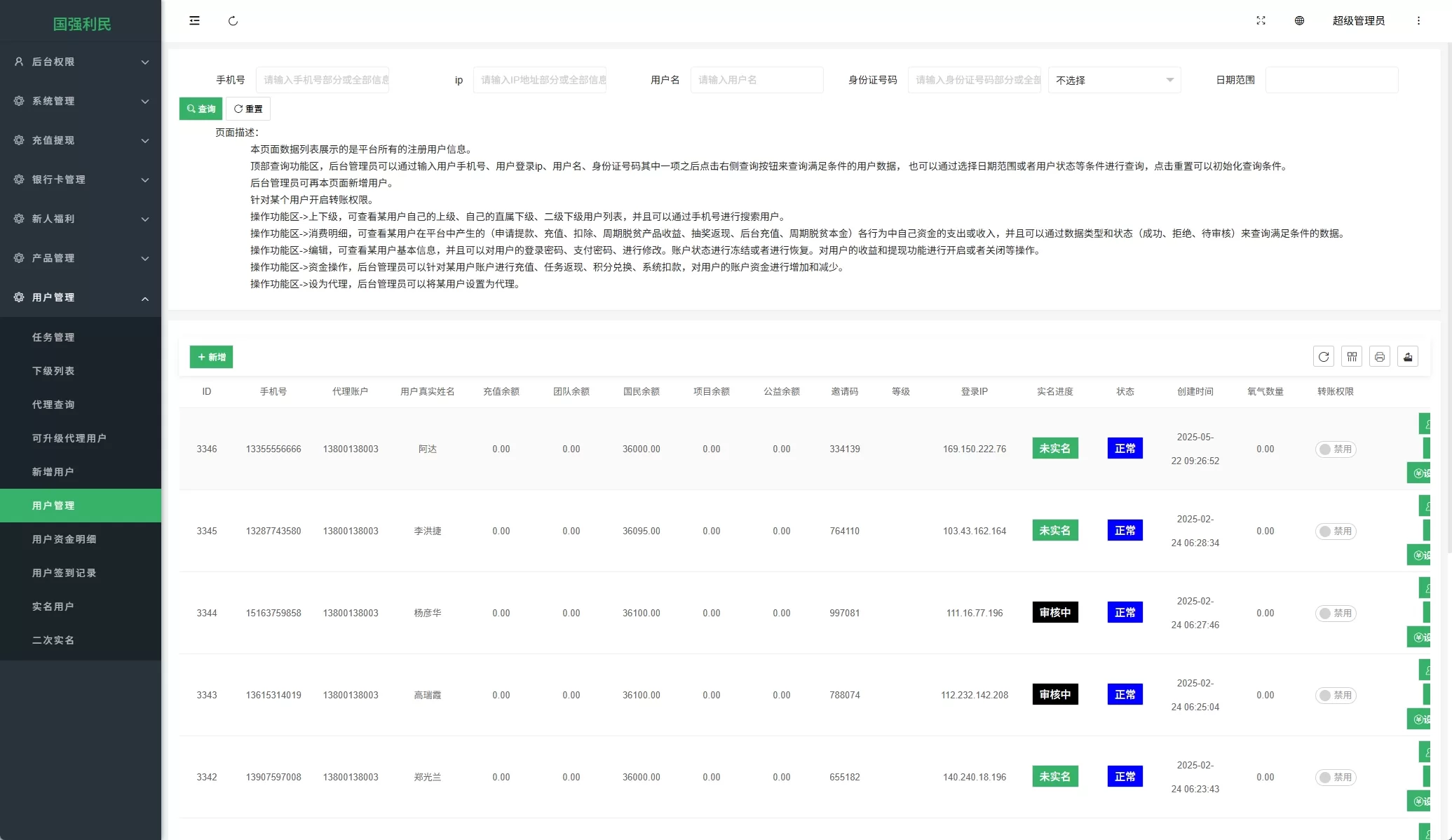Click the 查询 search button

(x=201, y=109)
